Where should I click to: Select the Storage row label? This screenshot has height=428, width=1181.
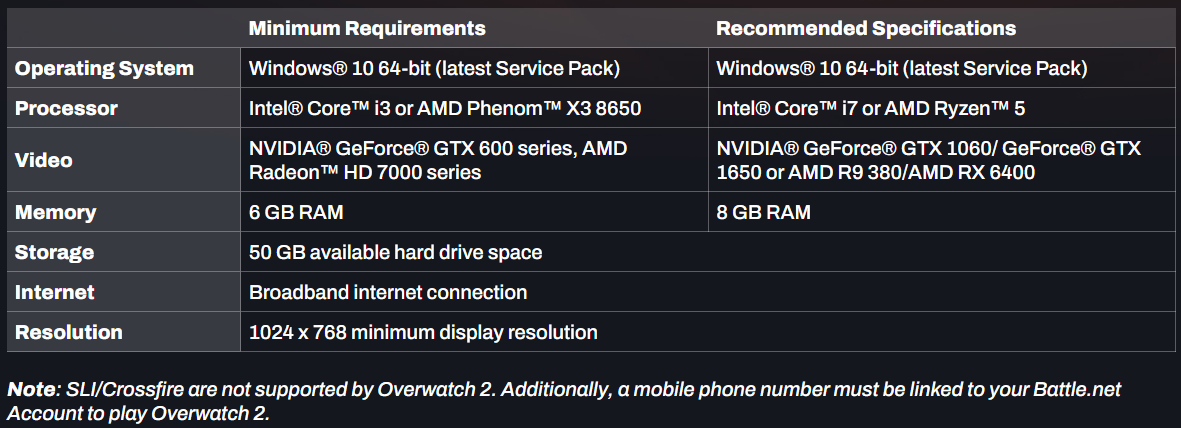54,252
